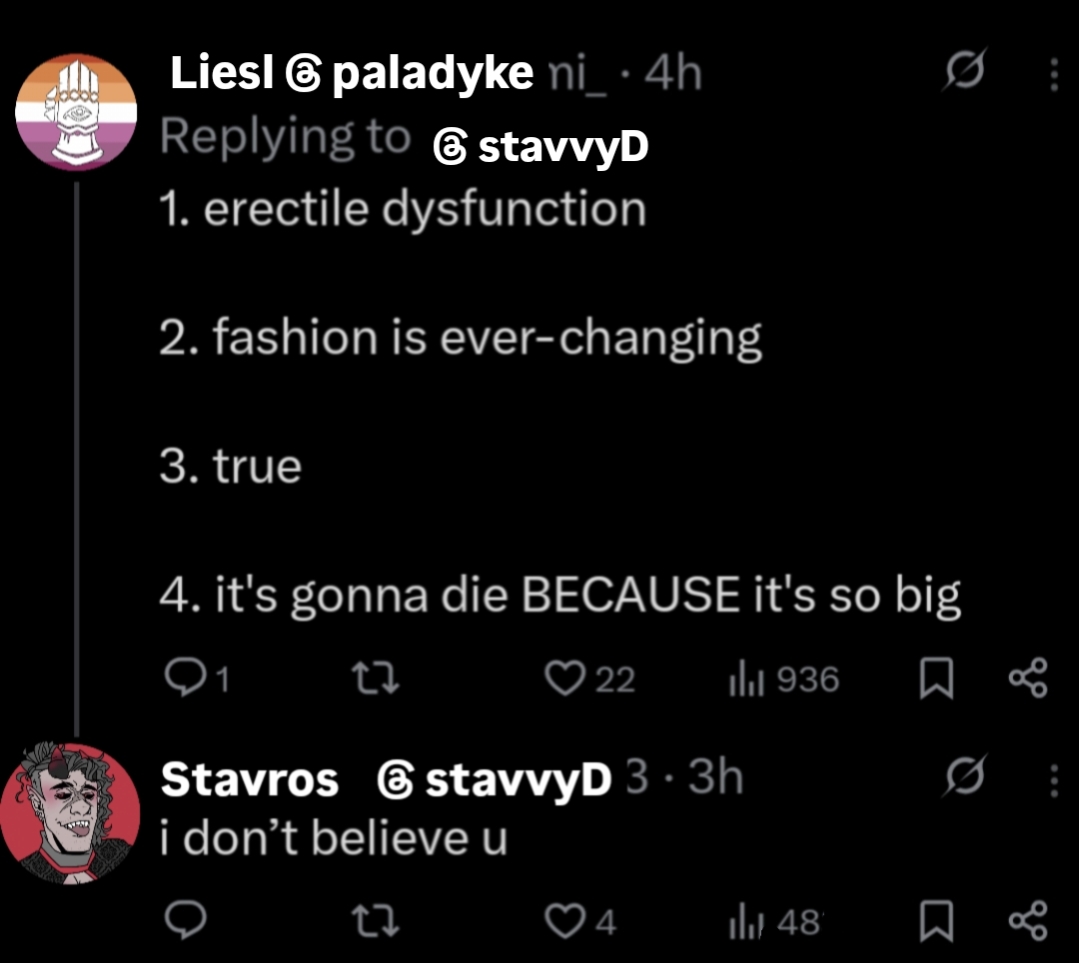Open Stavros's cartoon avatar profile picture
1079x963 pixels.
click(70, 812)
